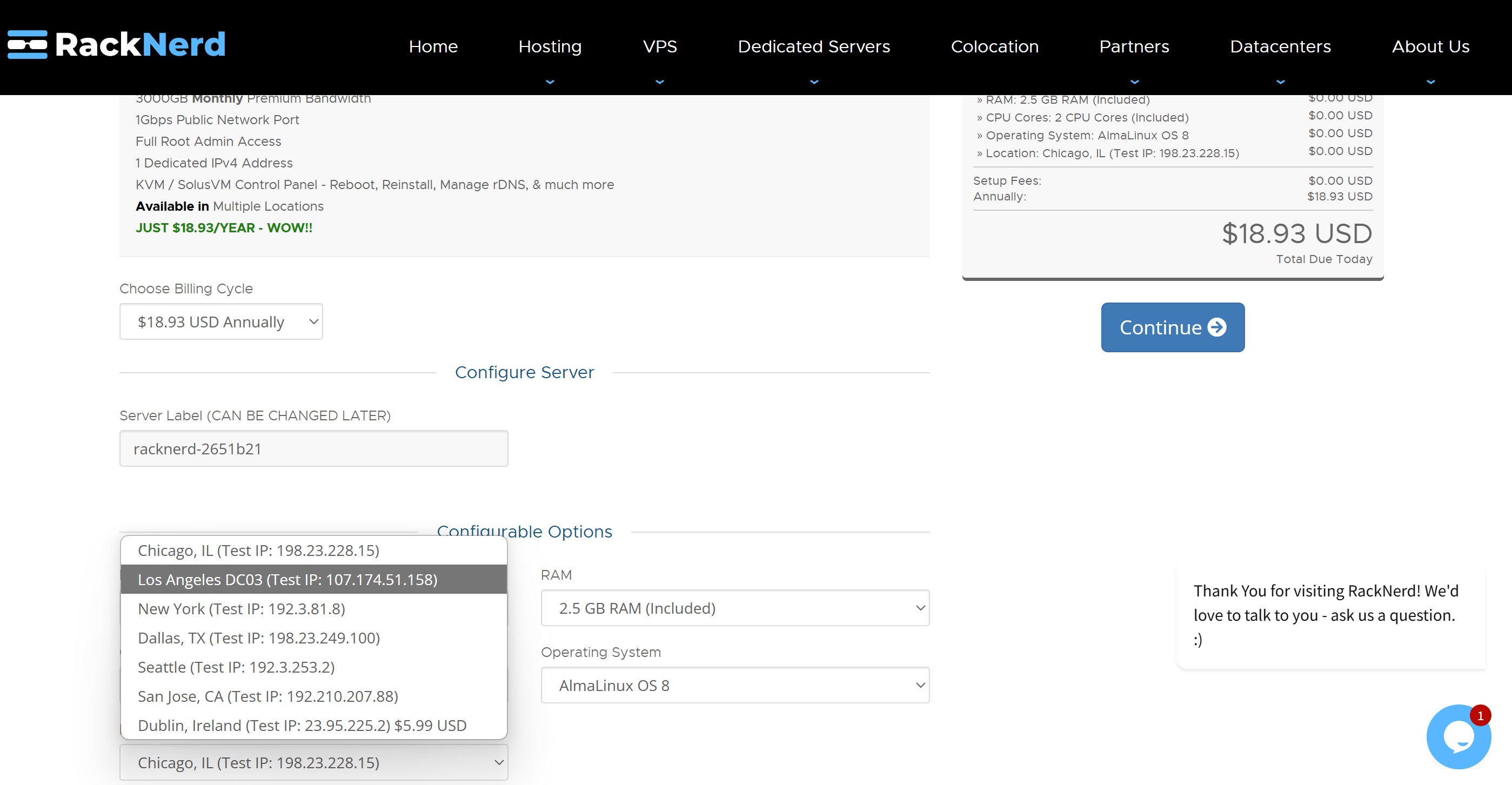Click the arrow icon on Continue button

[x=1217, y=327]
